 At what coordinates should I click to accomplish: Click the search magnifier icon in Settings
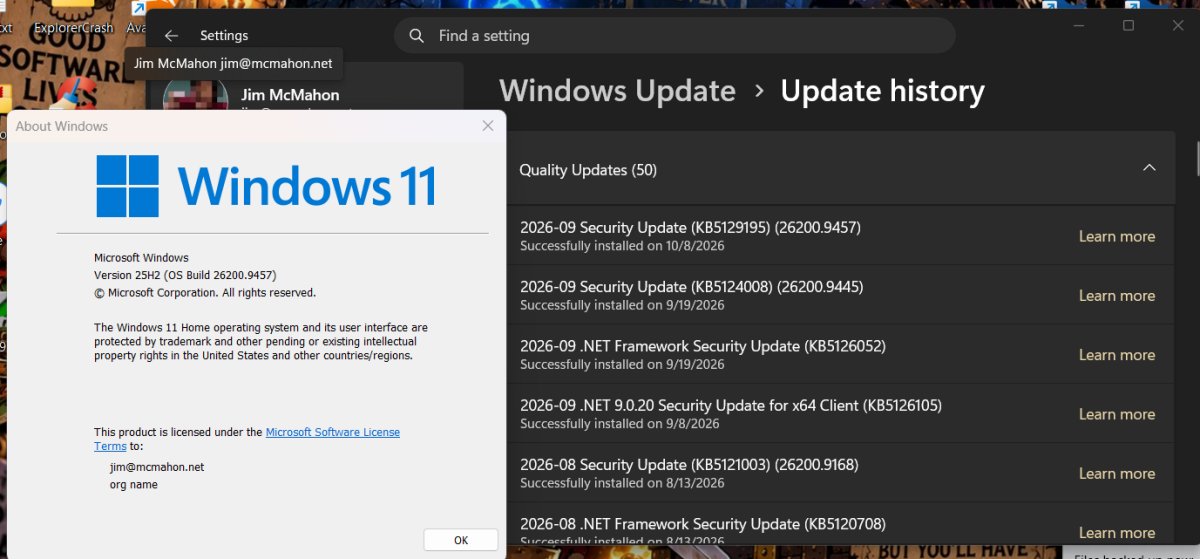(x=416, y=36)
